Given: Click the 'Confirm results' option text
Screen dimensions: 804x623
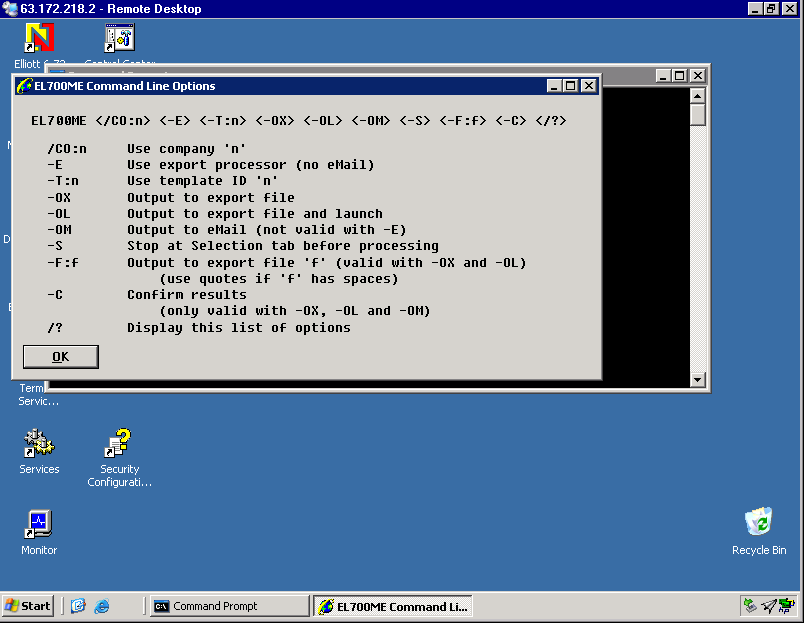Looking at the screenshot, I should coord(187,295).
